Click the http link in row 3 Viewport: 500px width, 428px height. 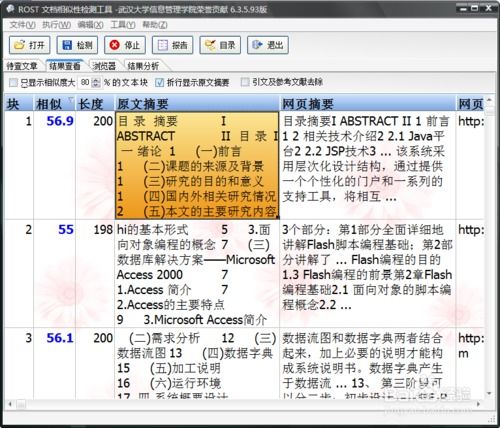pyautogui.click(x=471, y=338)
